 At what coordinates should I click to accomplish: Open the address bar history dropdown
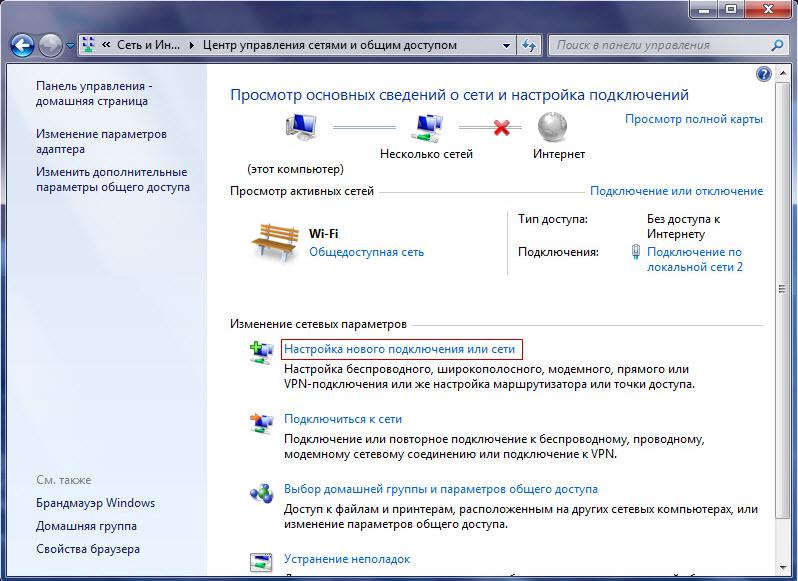(506, 45)
